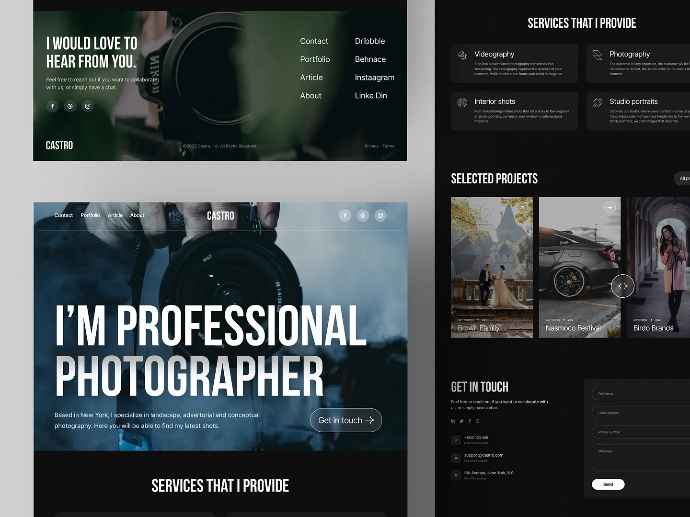
Task: Open the Nasmoco Festival project thumbnail
Action: click(x=580, y=268)
